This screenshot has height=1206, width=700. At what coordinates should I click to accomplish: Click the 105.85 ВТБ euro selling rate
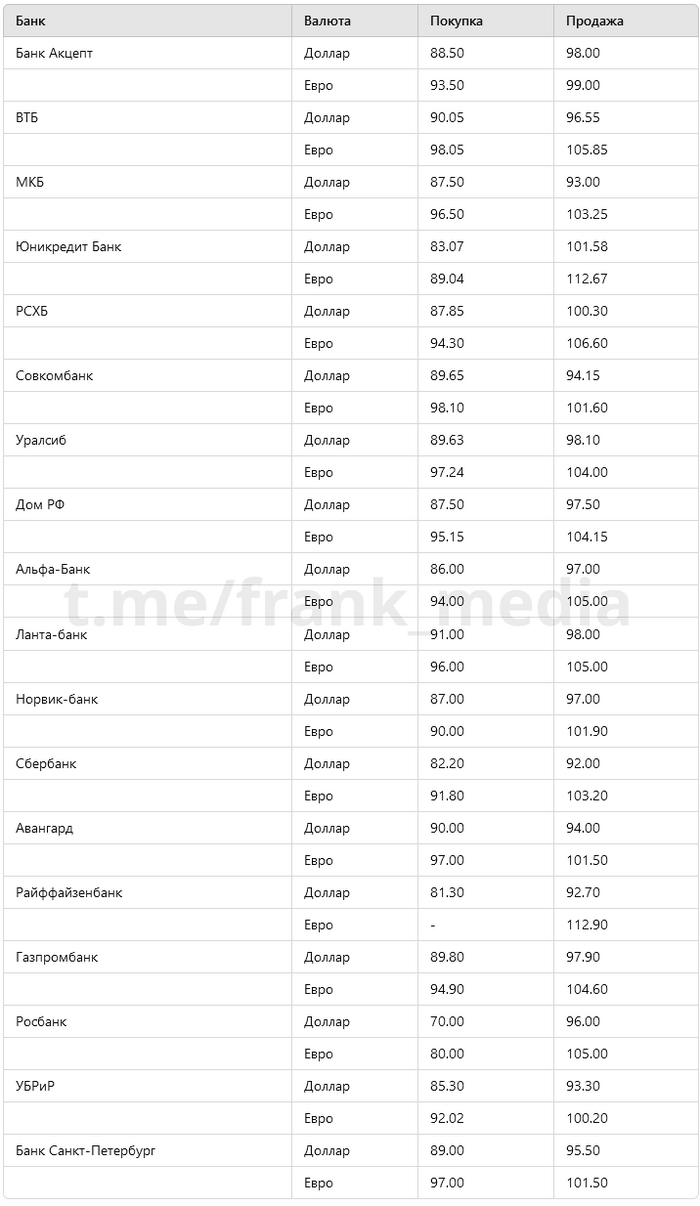coord(587,150)
